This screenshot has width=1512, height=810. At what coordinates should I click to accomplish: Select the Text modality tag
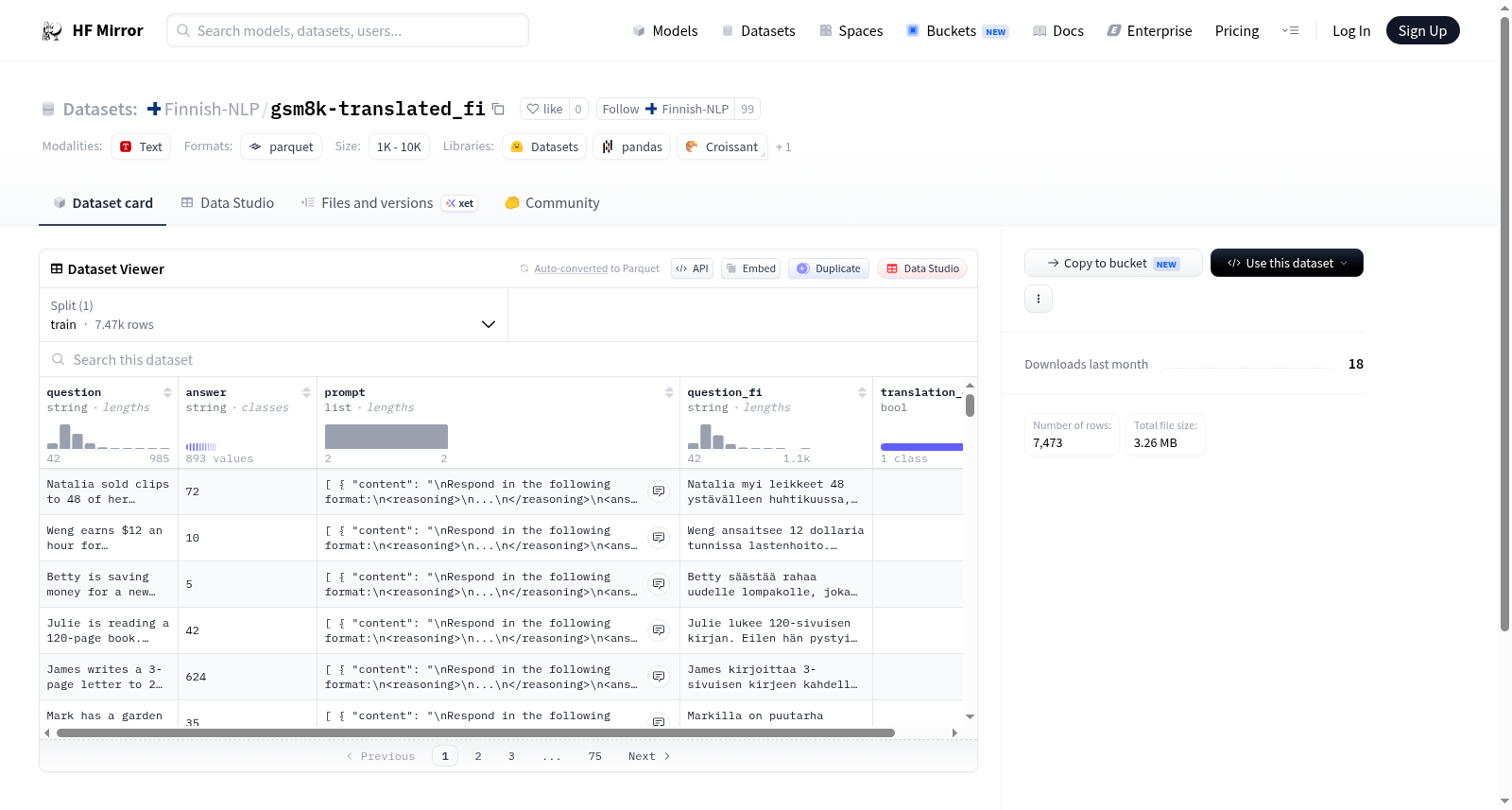click(x=141, y=146)
